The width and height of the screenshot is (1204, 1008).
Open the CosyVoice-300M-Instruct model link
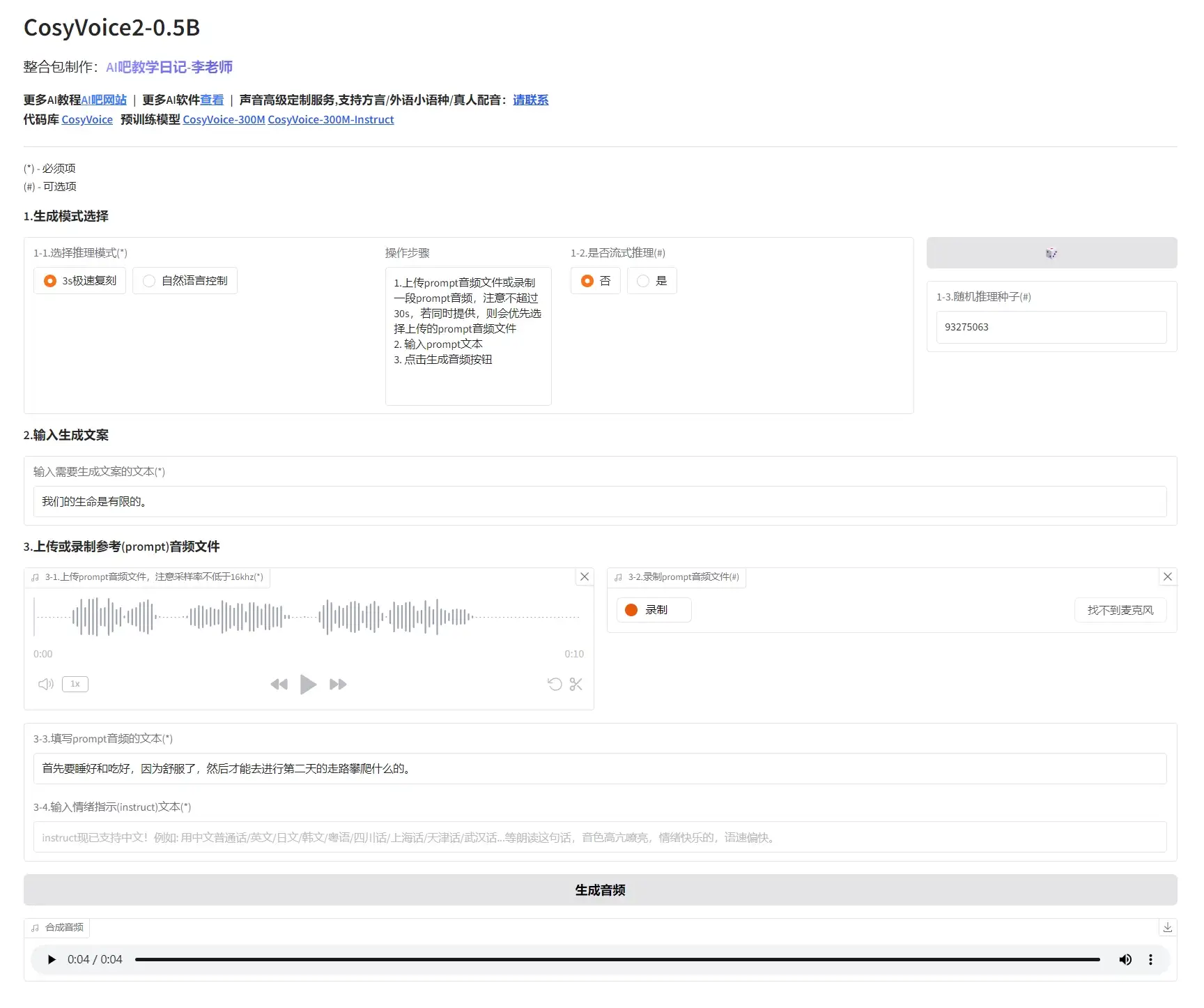(x=331, y=119)
